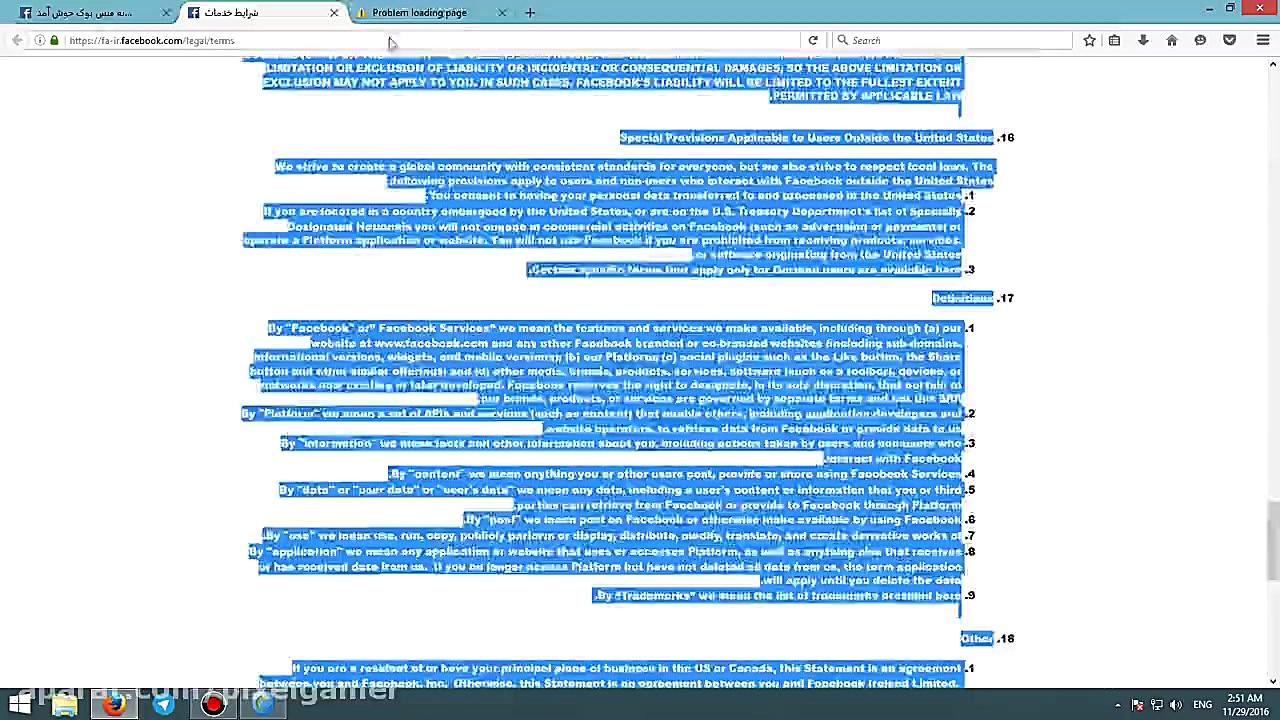1280x720 pixels.
Task: Click the smiley chat icon in the toolbar
Action: point(1200,40)
